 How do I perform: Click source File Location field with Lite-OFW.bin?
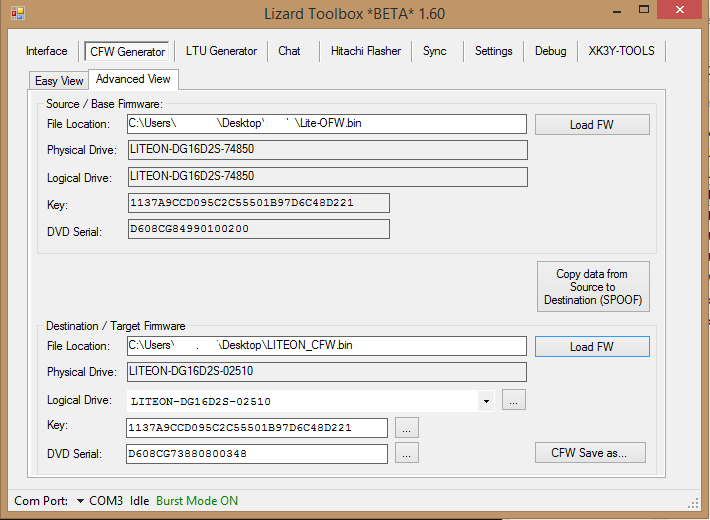pos(327,124)
